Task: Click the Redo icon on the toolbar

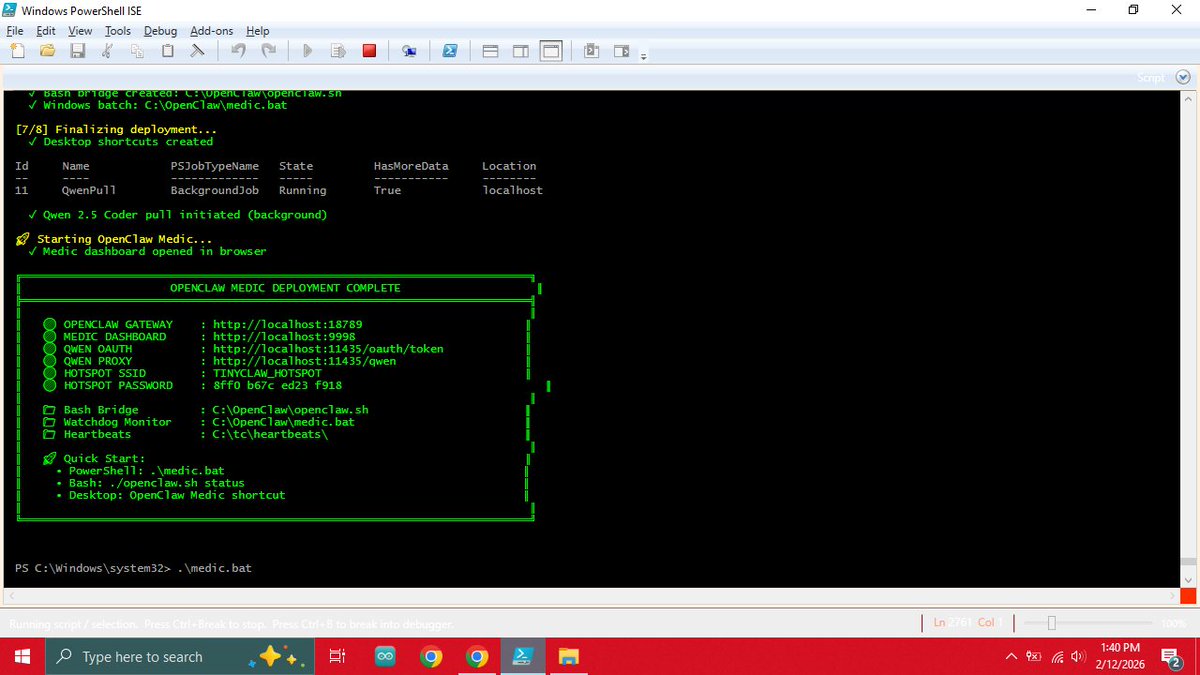Action: pyautogui.click(x=268, y=50)
